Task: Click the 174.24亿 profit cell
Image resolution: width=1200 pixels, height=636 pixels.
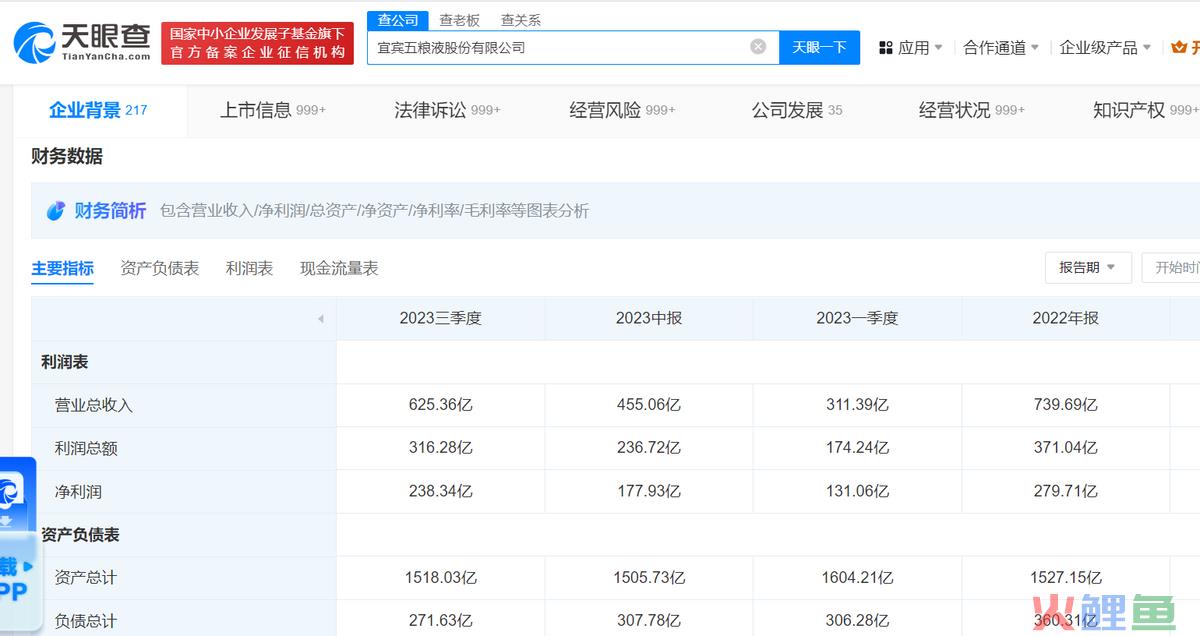Action: pos(857,448)
